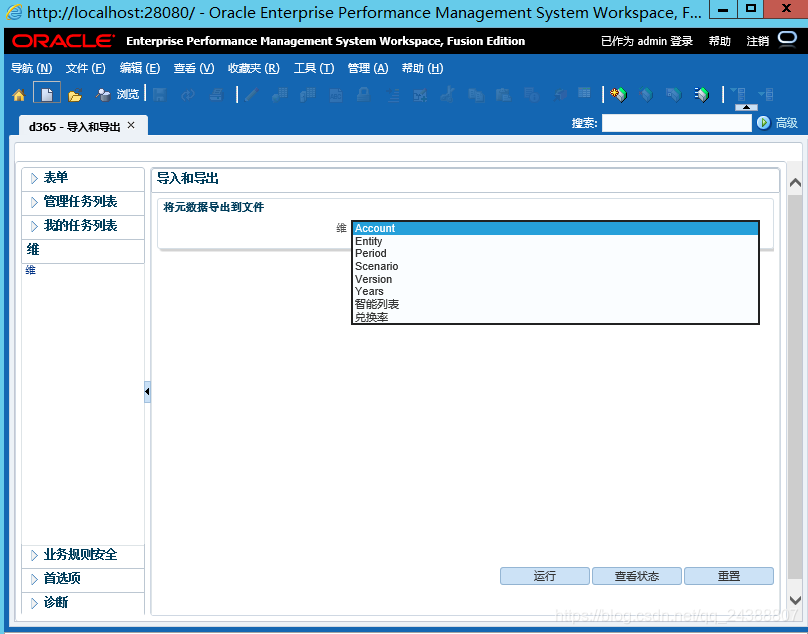Maximize the browser window
Image resolution: width=808 pixels, height=634 pixels.
click(750, 9)
